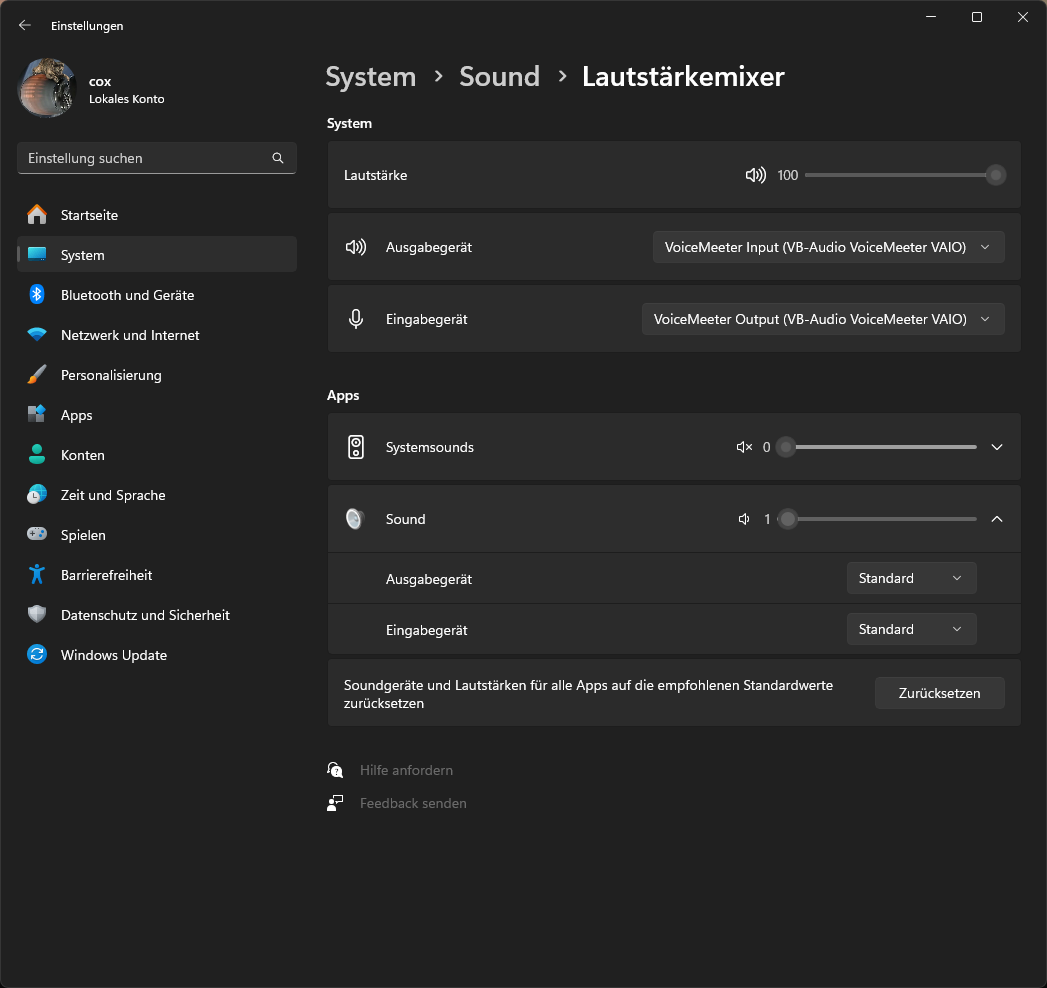
Task: Open Konten settings
Action: point(157,455)
